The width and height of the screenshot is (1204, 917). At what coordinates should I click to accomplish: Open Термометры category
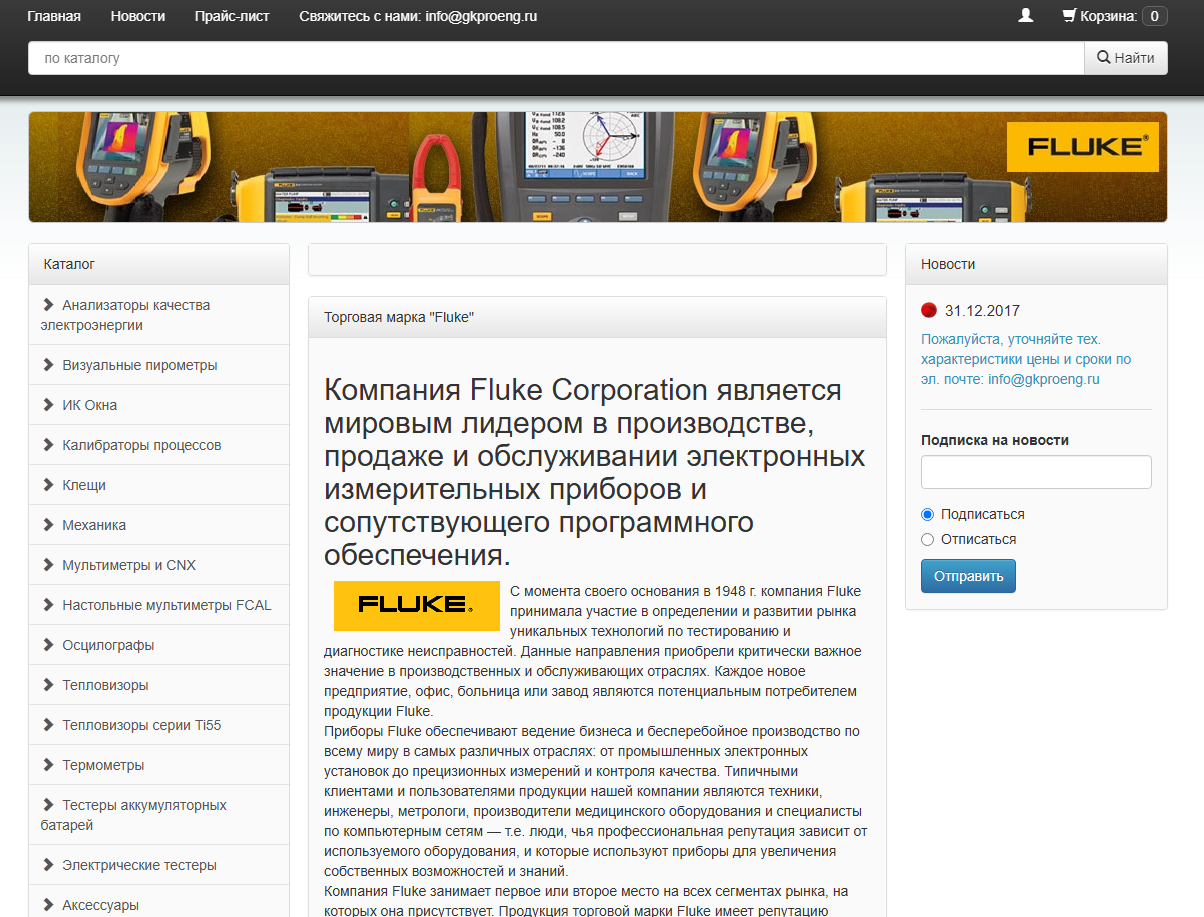(159, 765)
